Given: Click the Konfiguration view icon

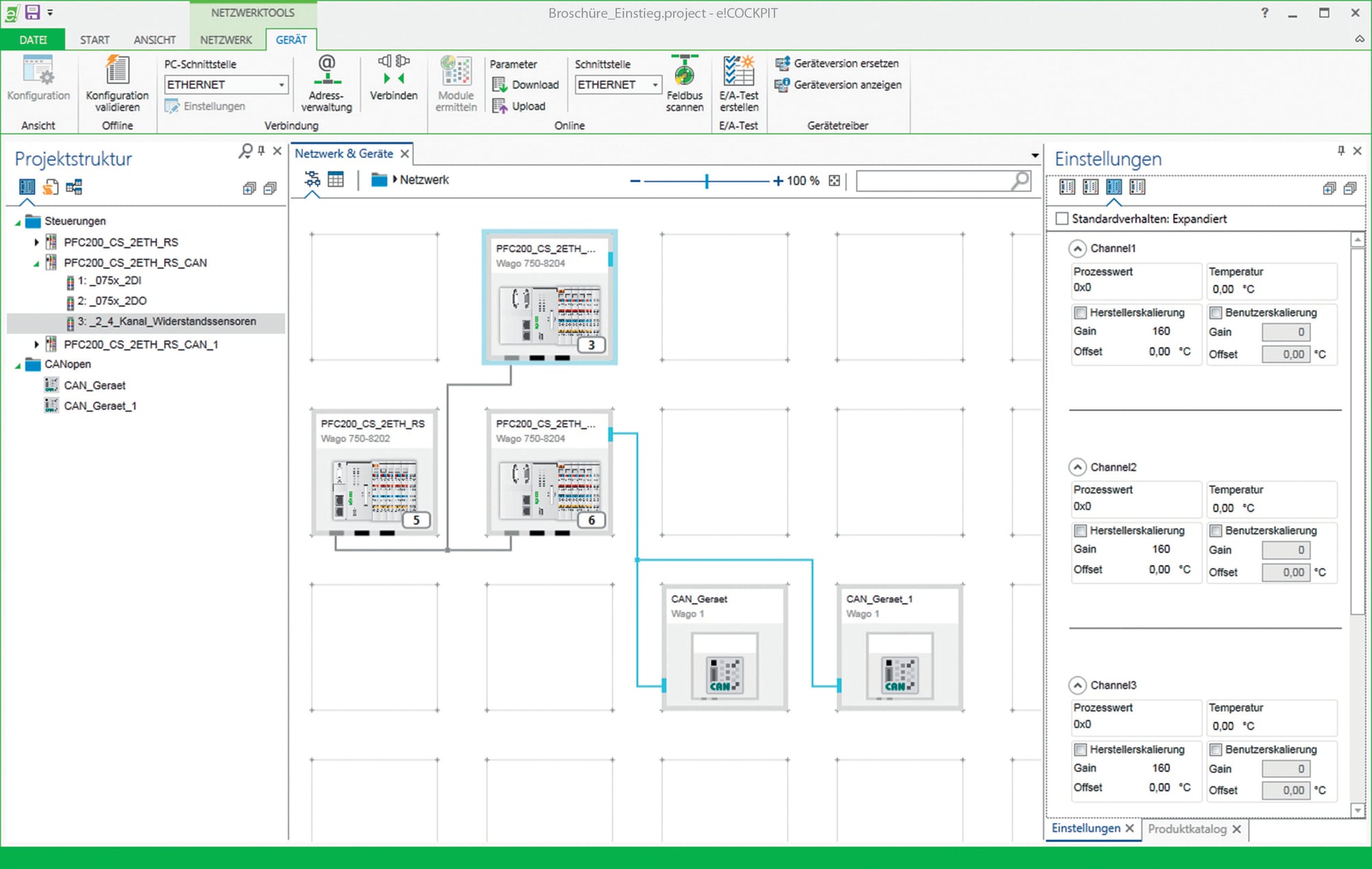Looking at the screenshot, I should pyautogui.click(x=38, y=71).
